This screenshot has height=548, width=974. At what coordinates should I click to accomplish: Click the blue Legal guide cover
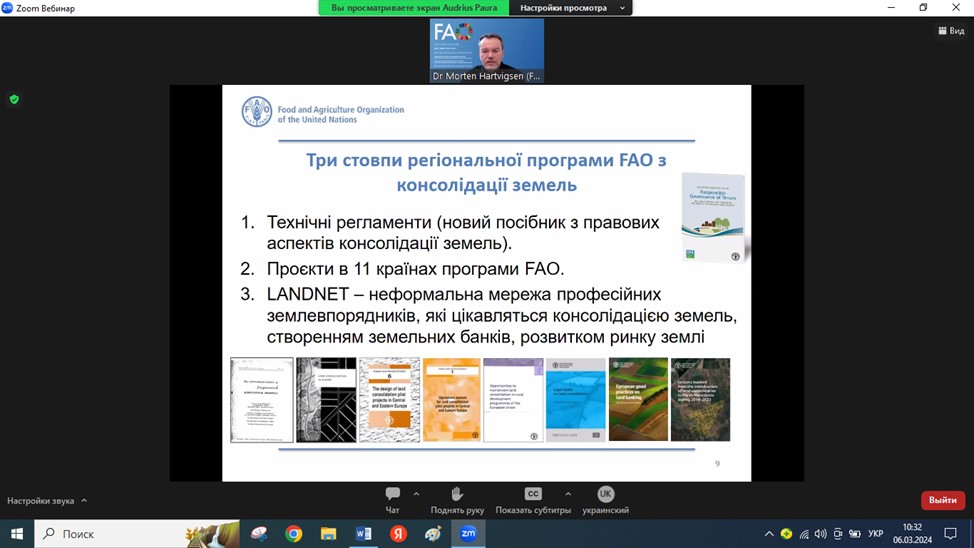coord(576,400)
